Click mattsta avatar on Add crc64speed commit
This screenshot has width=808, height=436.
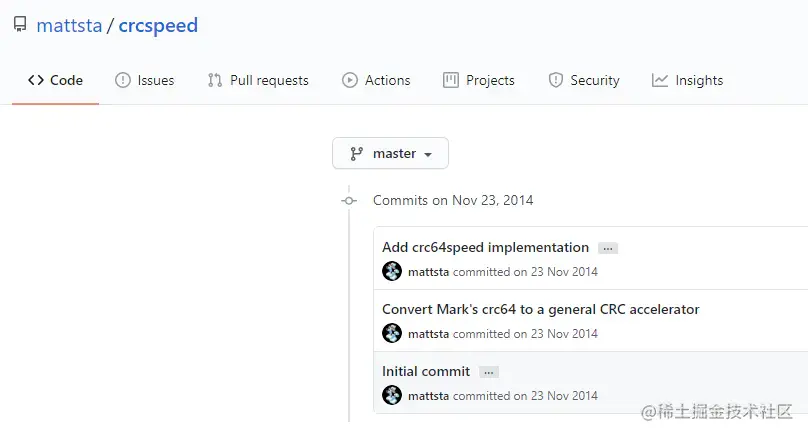tap(392, 272)
